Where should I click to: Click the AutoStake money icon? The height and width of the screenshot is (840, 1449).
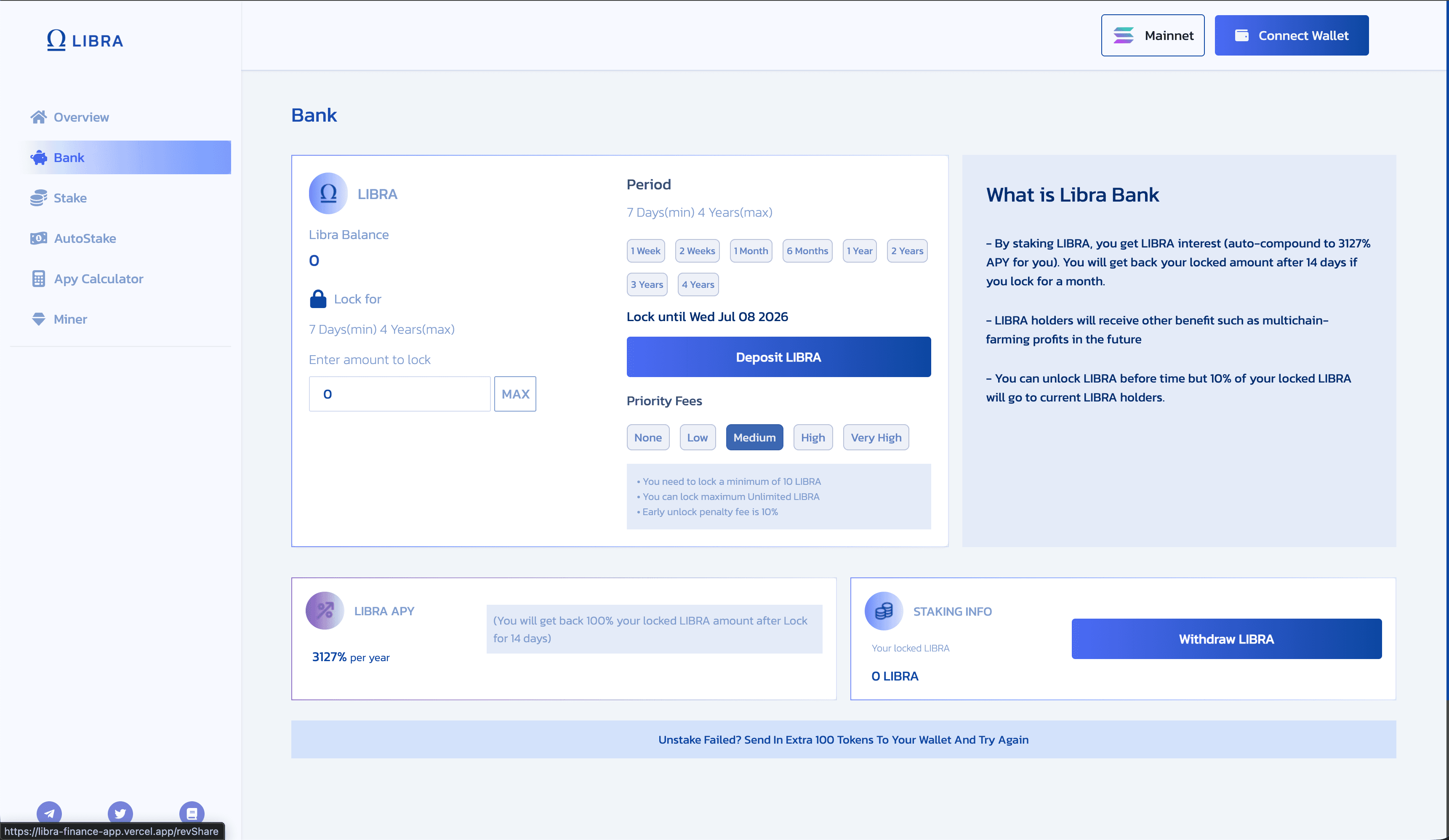(x=39, y=238)
